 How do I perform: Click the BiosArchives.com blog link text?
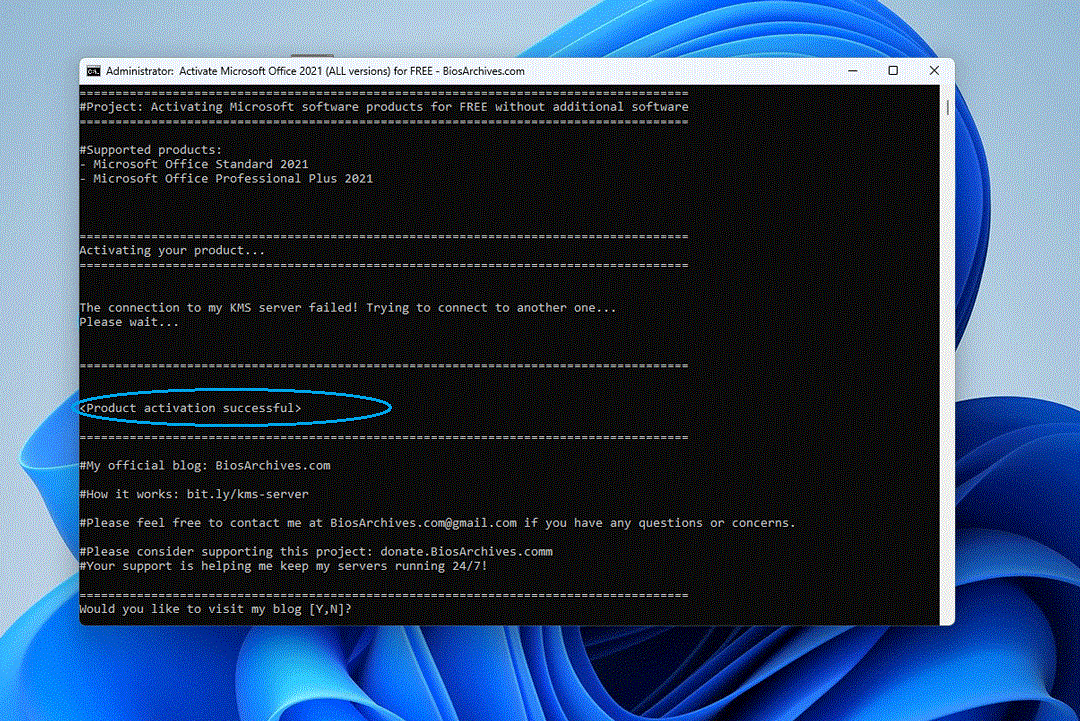(273, 465)
